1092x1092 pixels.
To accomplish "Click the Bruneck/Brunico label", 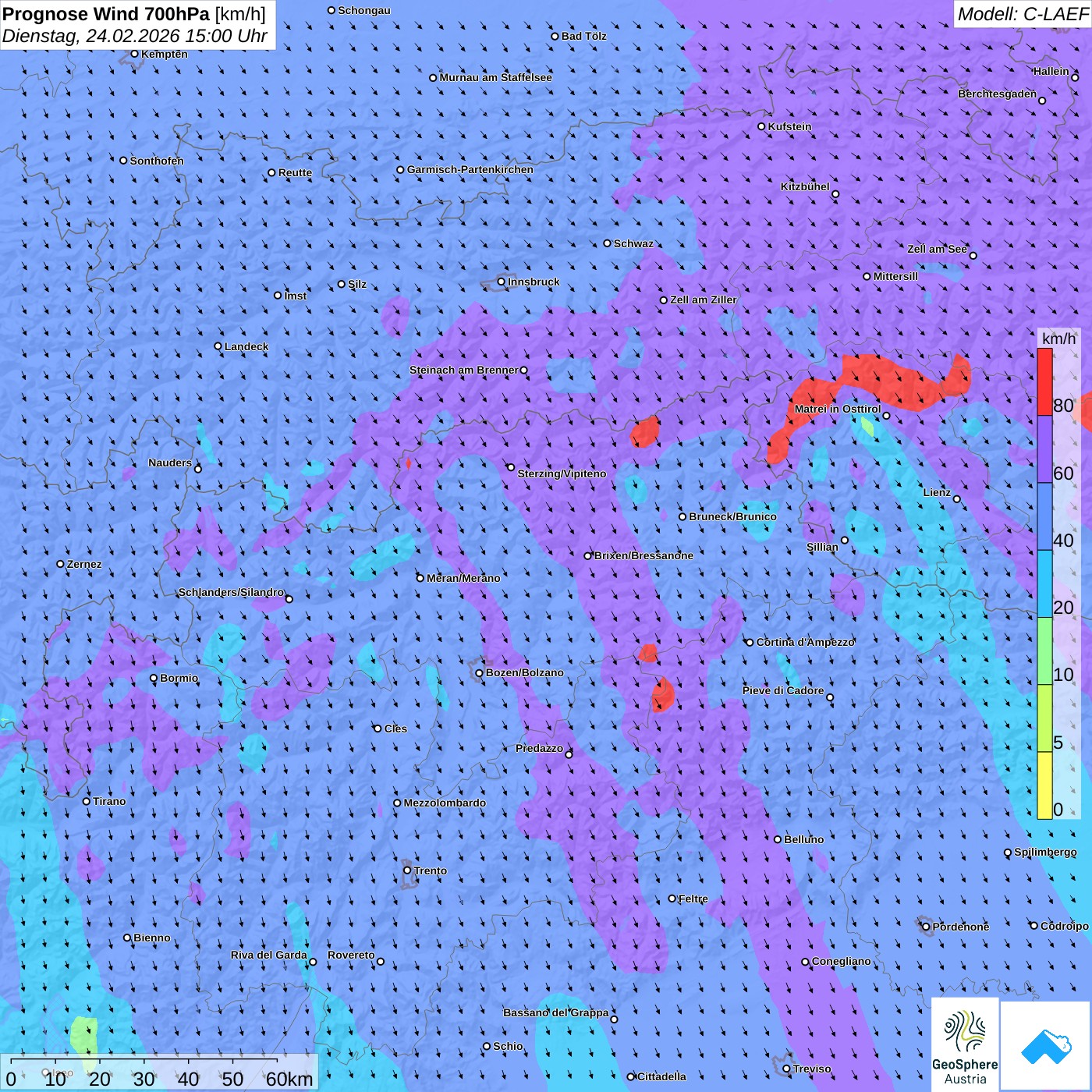I will (x=732, y=516).
